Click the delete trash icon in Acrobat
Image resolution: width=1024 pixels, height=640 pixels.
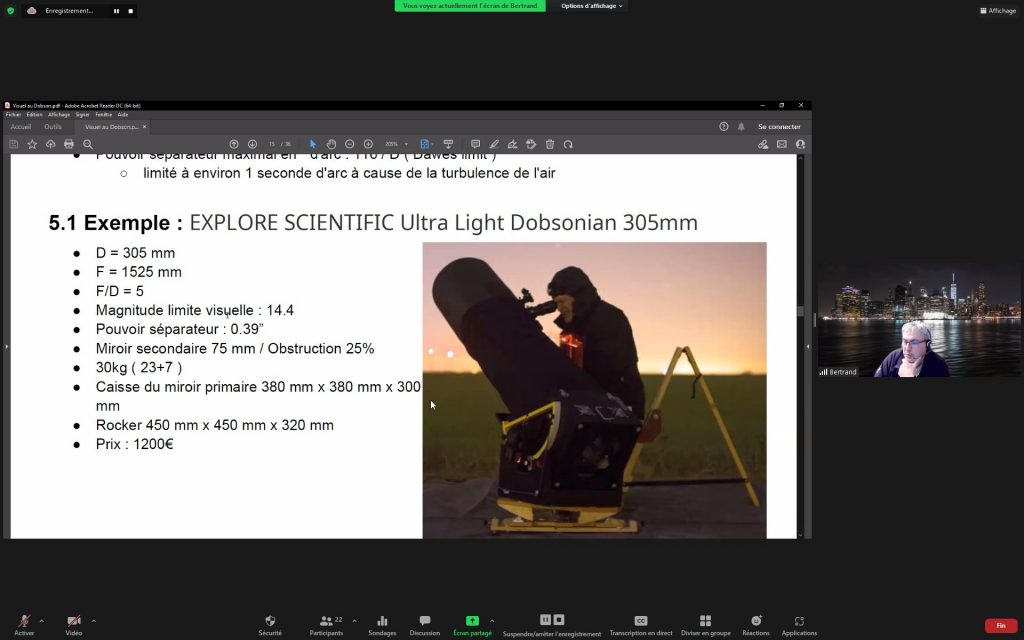[x=550, y=144]
